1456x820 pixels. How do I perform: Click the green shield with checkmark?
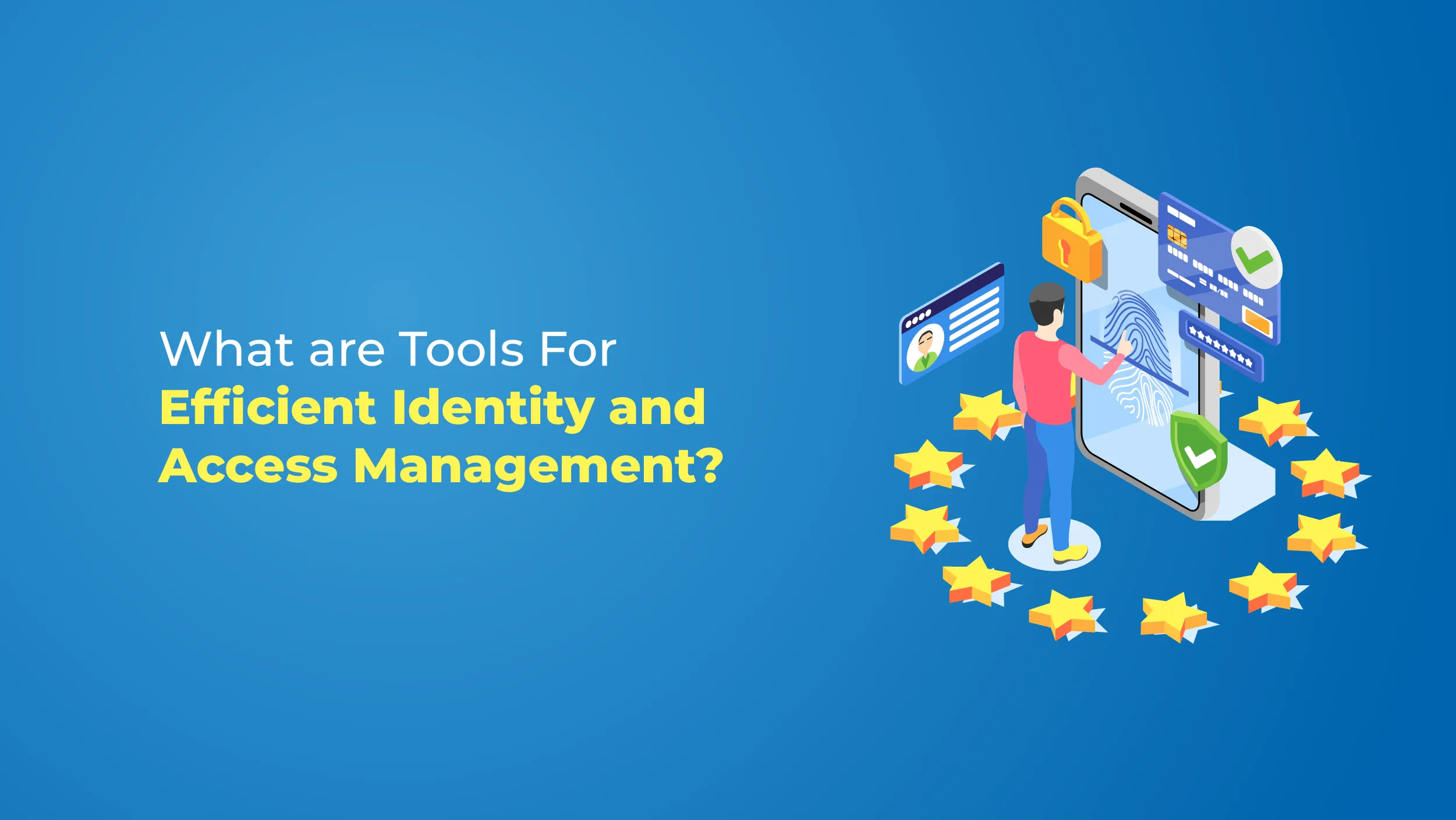[x=1199, y=451]
